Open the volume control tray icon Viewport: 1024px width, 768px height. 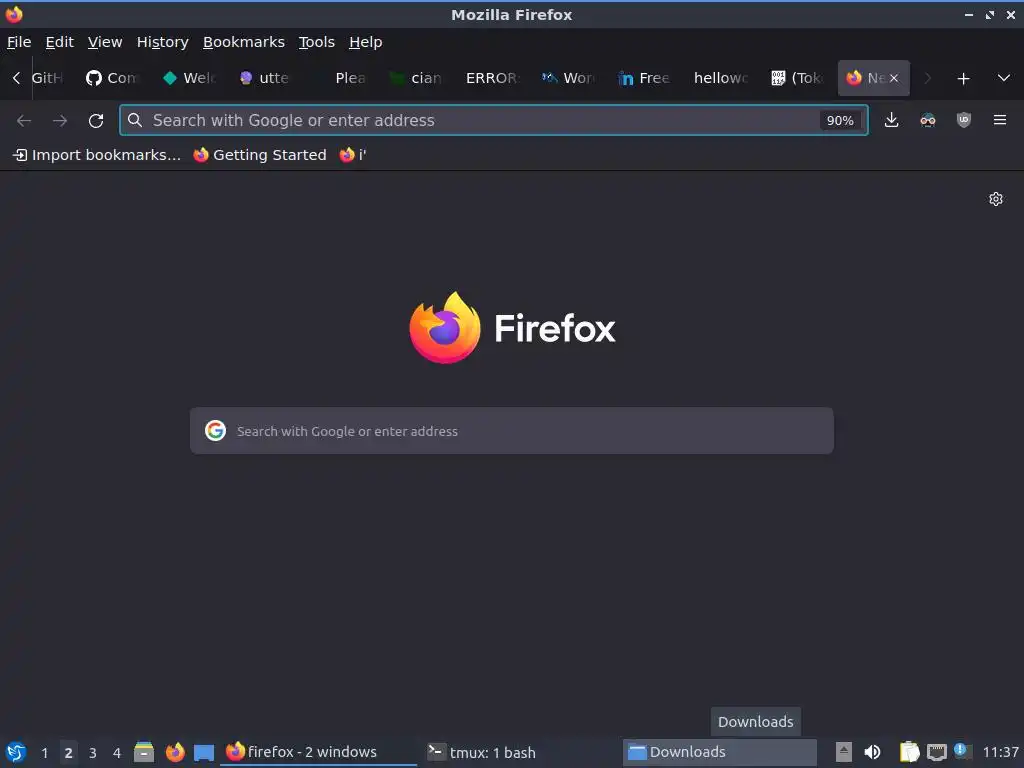pyautogui.click(x=872, y=752)
